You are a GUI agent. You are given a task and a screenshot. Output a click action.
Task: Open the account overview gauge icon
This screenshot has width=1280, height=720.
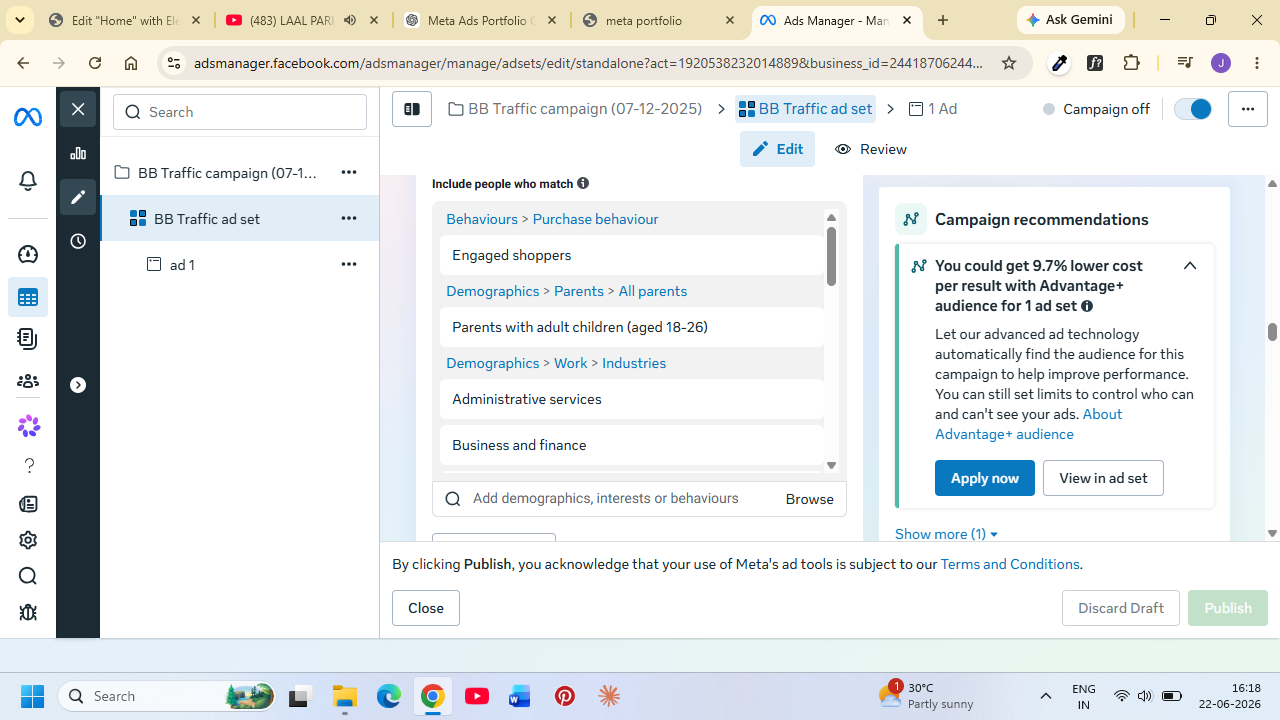click(28, 254)
